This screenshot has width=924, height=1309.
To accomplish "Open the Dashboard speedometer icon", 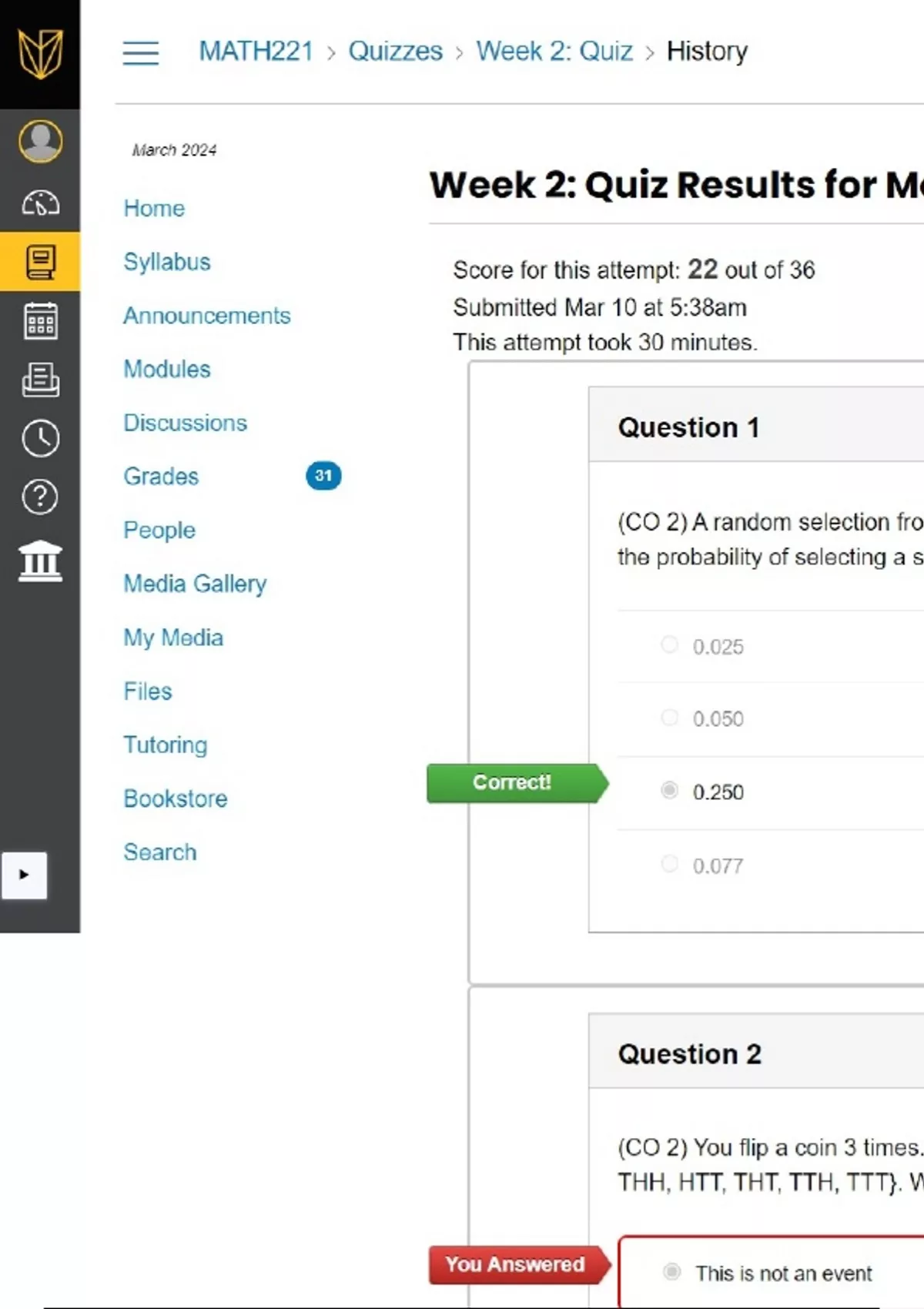I will coord(40,203).
